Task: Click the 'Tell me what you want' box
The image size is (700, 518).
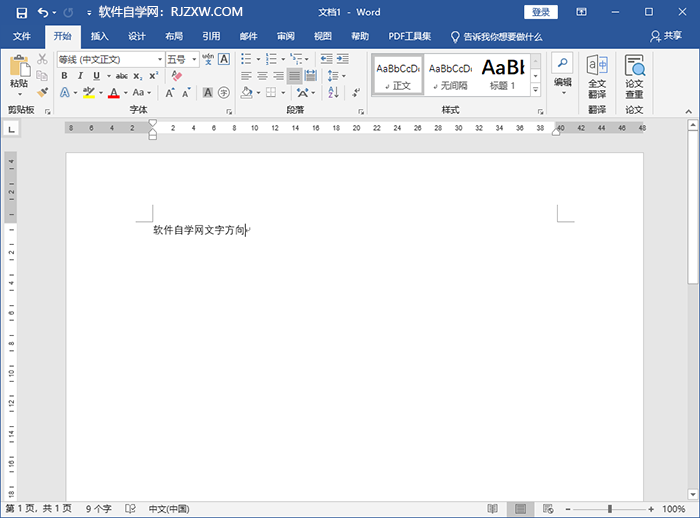Action: coord(496,37)
